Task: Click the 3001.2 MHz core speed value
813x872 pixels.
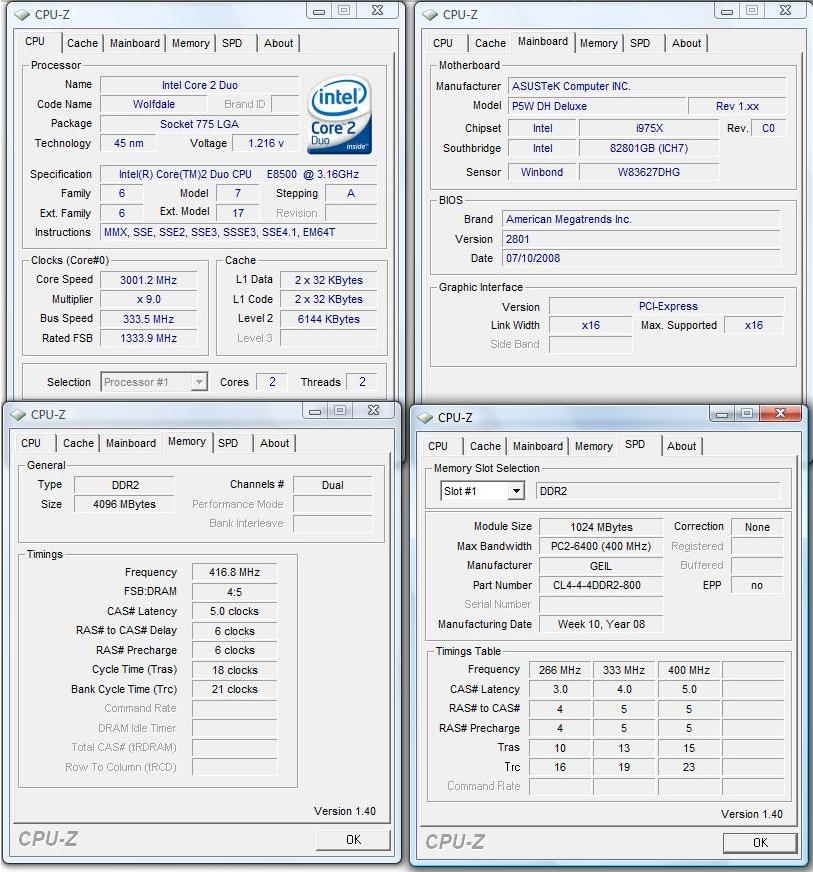Action: (x=148, y=280)
